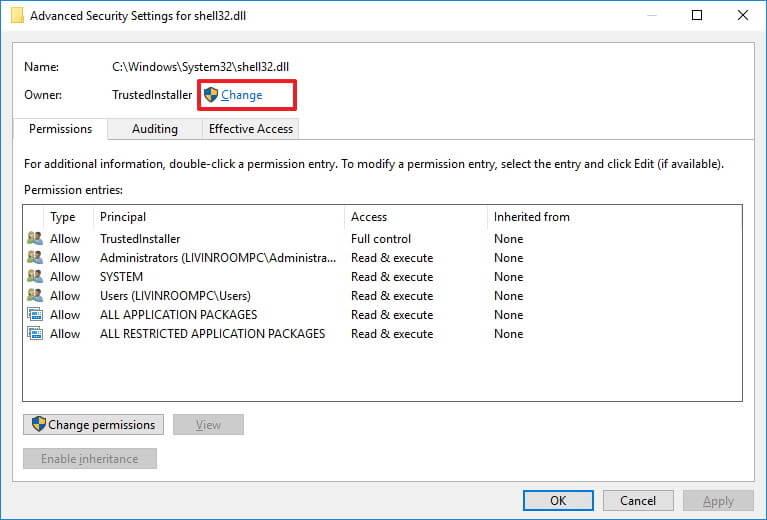Click the shield icon beside Change

tap(211, 94)
